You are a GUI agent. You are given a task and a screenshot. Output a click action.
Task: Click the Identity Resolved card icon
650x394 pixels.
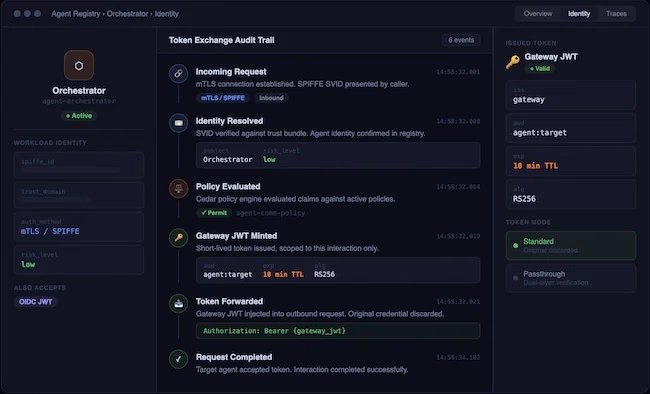tap(179, 123)
